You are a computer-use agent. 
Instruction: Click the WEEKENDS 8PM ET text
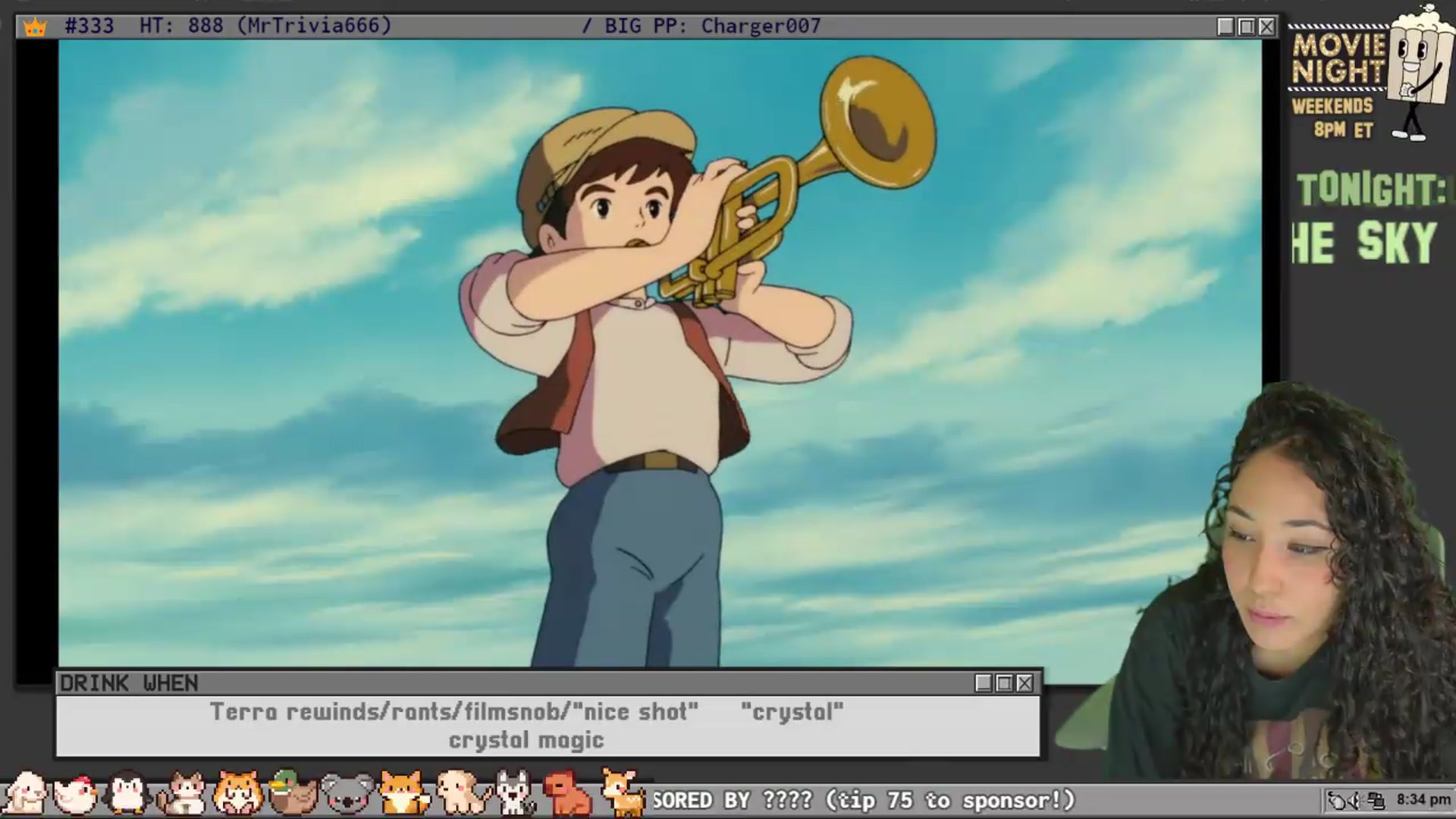point(1334,118)
